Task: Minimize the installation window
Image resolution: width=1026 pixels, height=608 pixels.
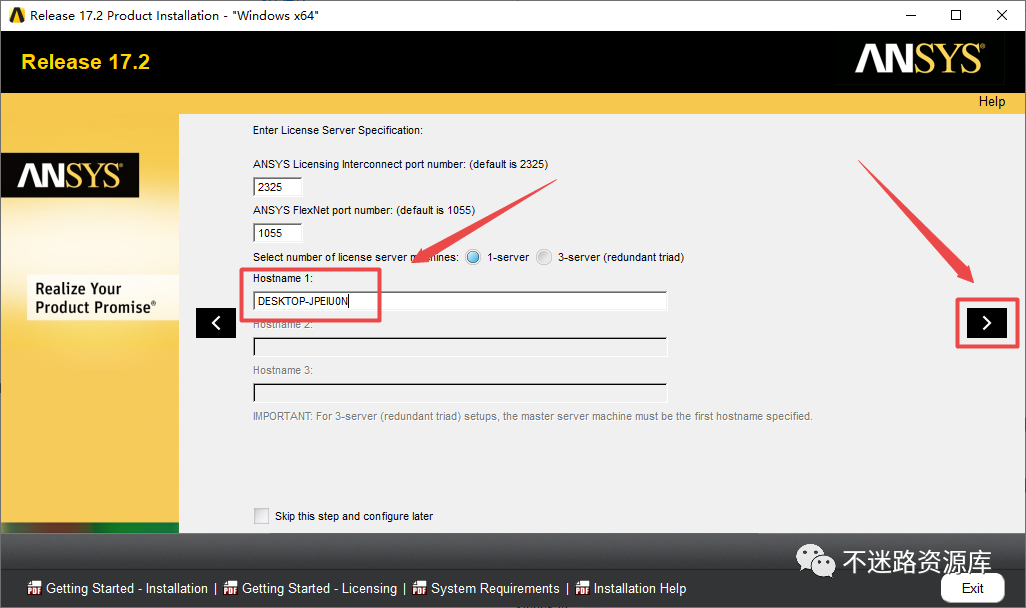Action: click(x=911, y=15)
